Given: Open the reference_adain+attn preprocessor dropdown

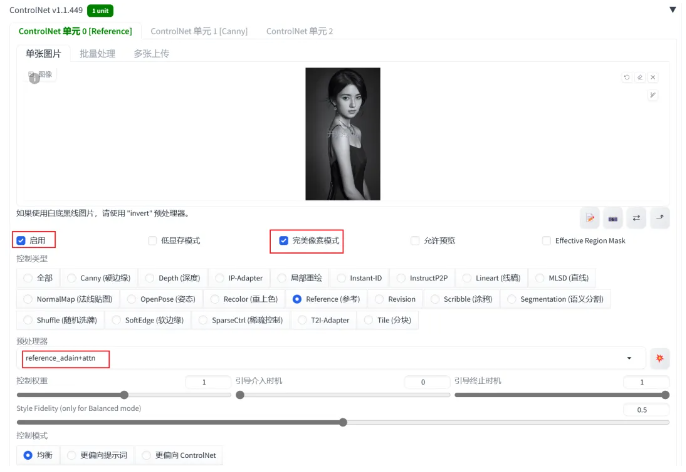Looking at the screenshot, I should (x=331, y=358).
